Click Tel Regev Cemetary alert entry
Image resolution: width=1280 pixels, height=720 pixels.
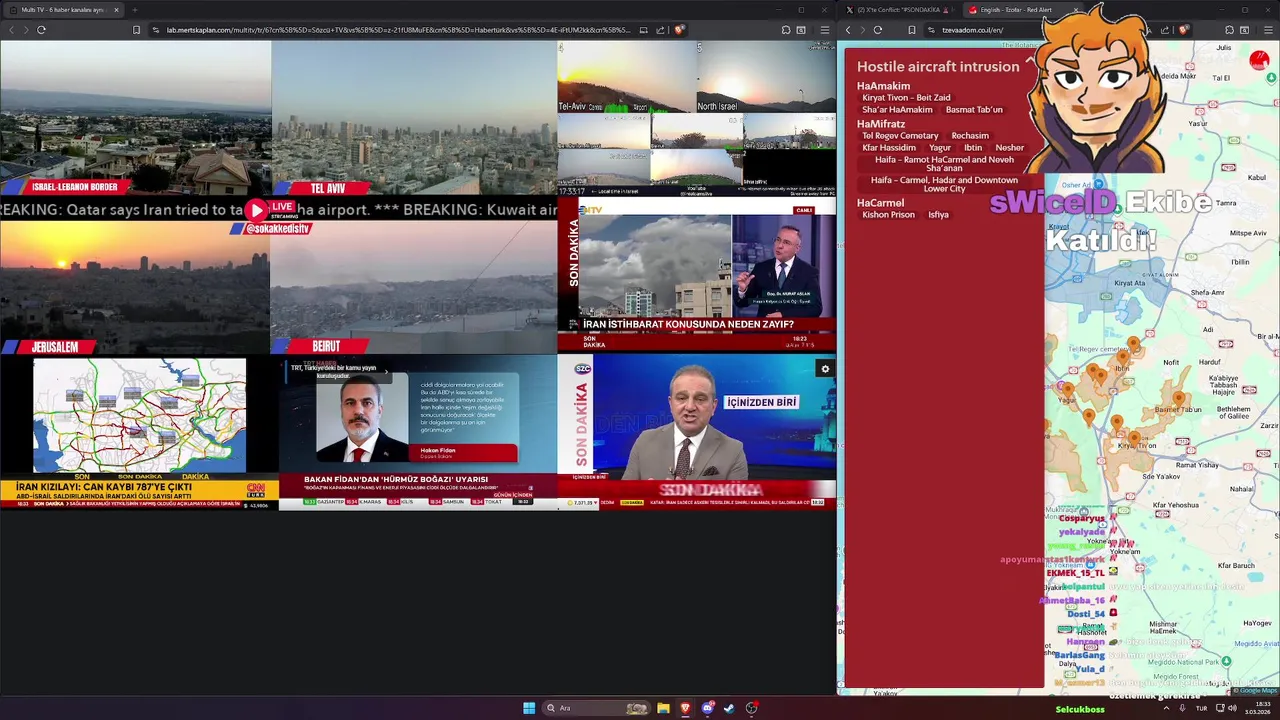point(900,136)
